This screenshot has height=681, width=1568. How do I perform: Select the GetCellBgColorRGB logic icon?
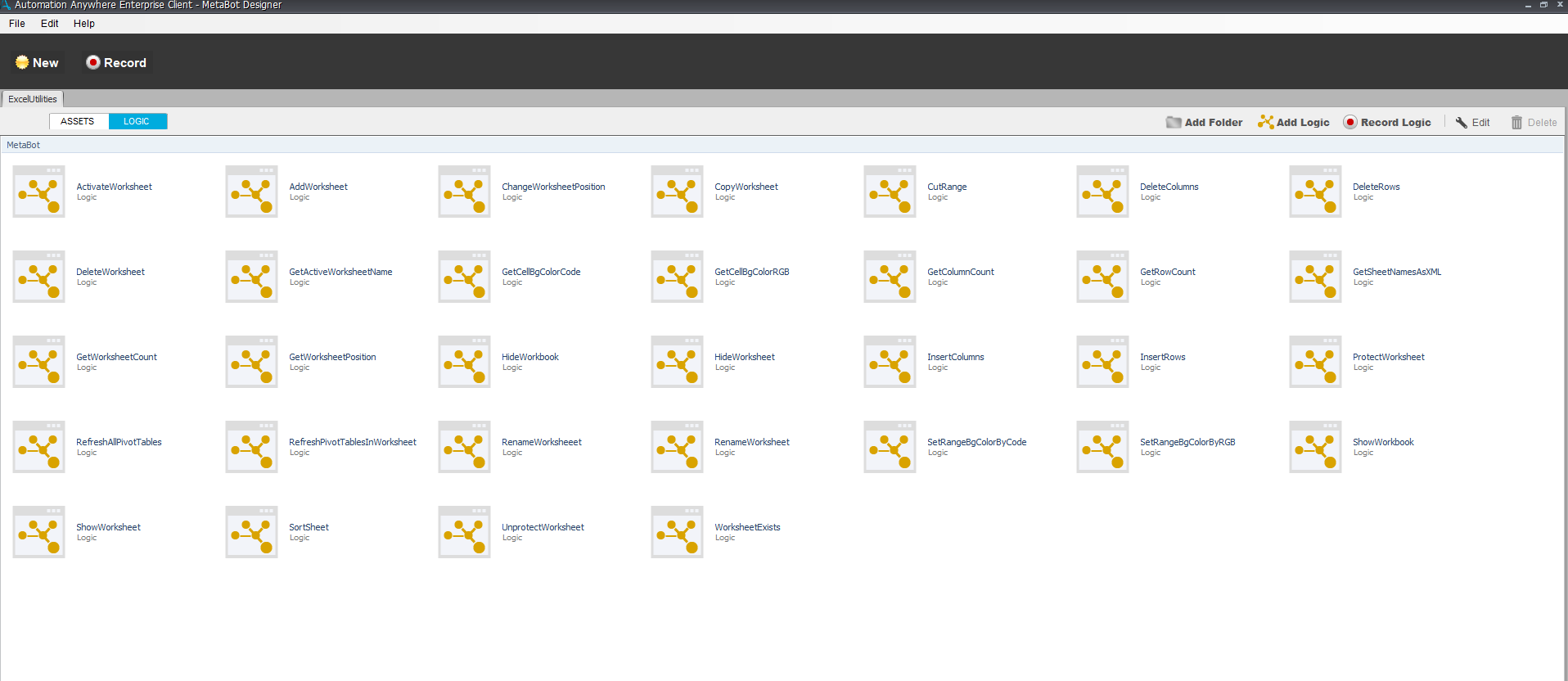[678, 277]
